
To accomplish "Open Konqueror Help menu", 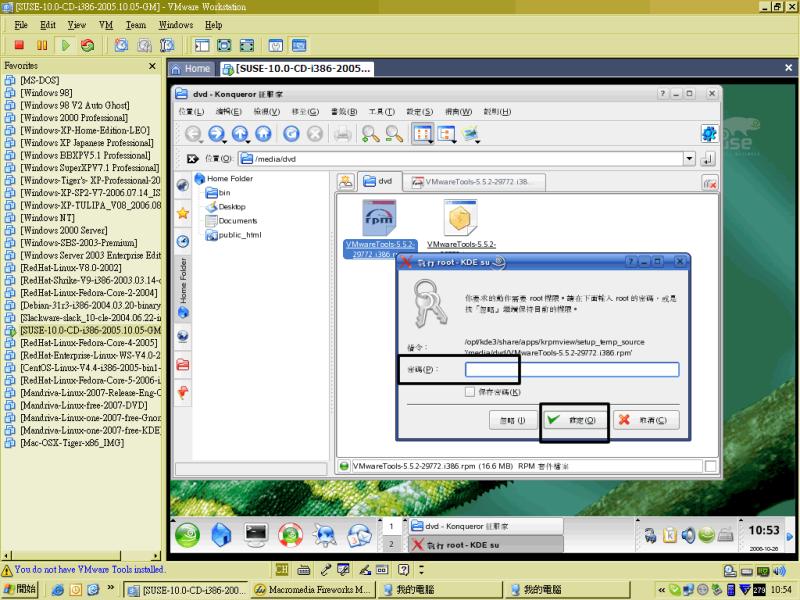I will click(x=497, y=112).
